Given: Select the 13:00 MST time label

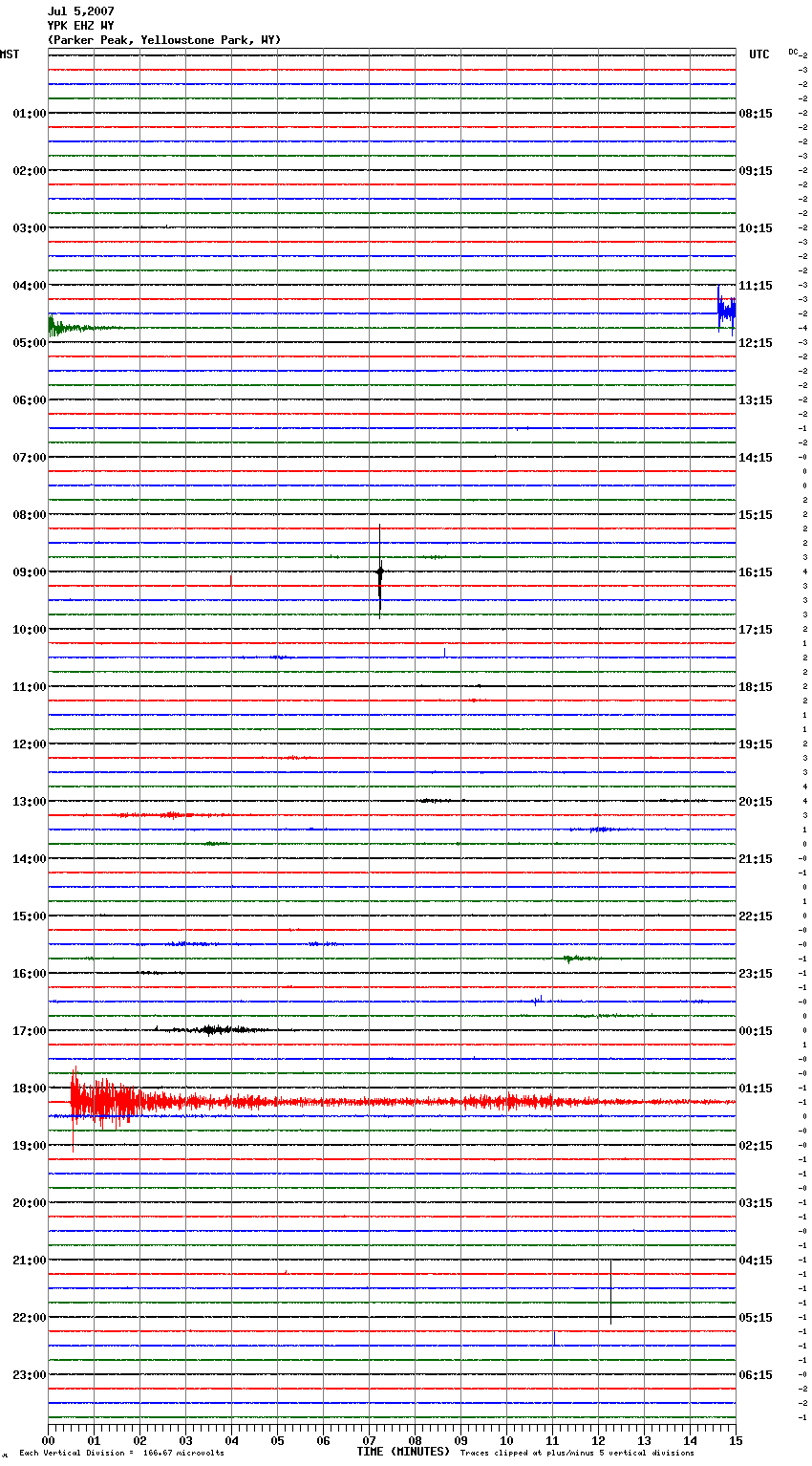Looking at the screenshot, I should [x=29, y=802].
